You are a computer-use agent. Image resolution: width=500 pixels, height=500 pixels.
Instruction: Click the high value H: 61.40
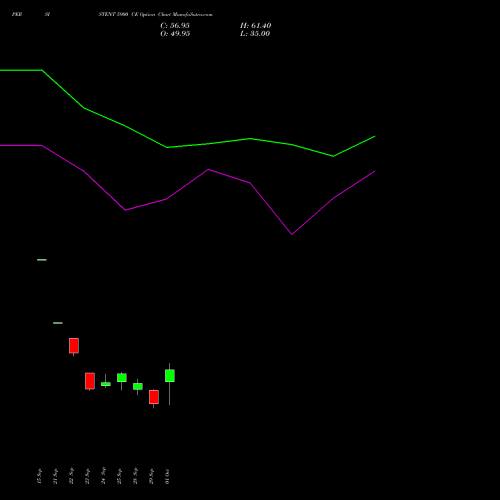pyautogui.click(x=255, y=26)
